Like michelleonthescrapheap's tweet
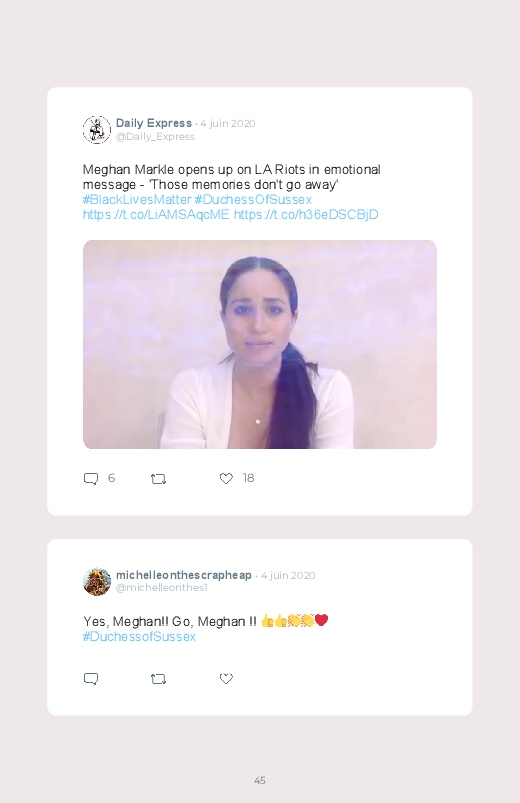Image resolution: width=520 pixels, height=803 pixels. point(226,679)
